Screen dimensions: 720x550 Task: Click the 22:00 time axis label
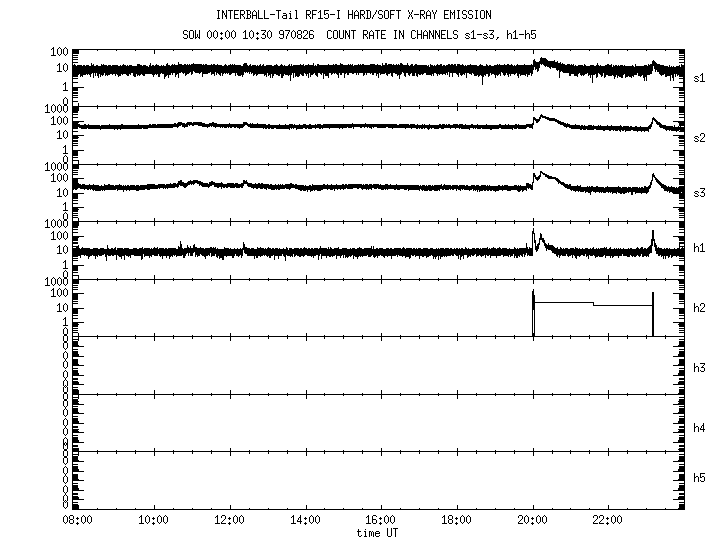click(608, 520)
